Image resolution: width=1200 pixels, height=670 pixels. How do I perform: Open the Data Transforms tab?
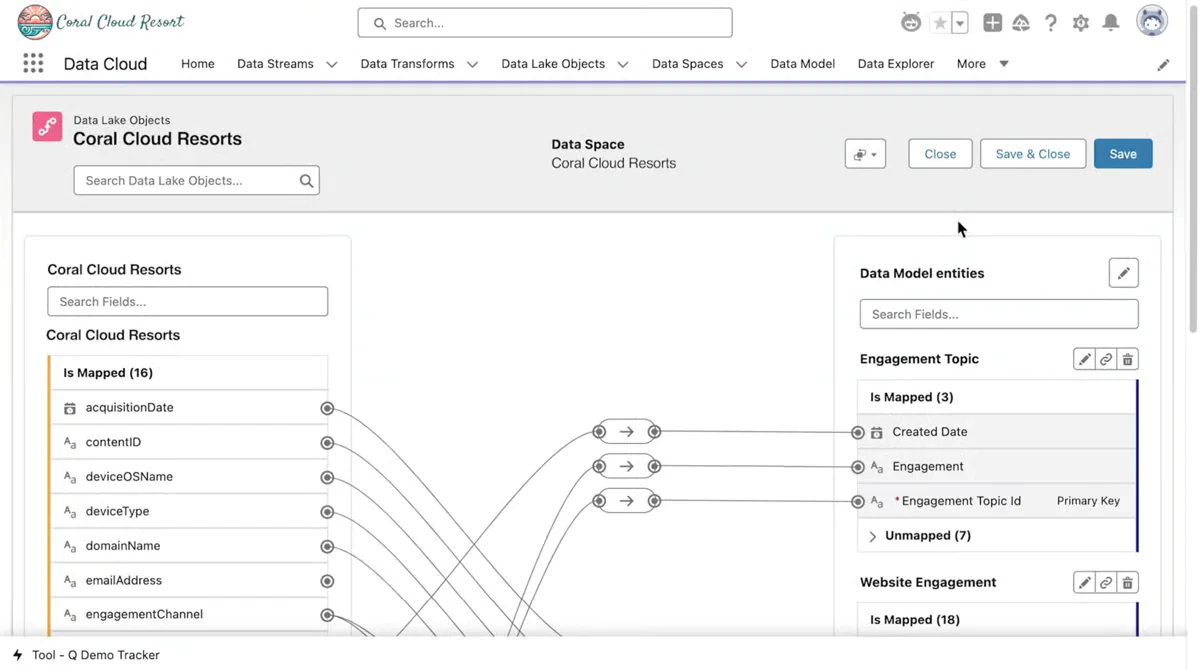tap(407, 64)
